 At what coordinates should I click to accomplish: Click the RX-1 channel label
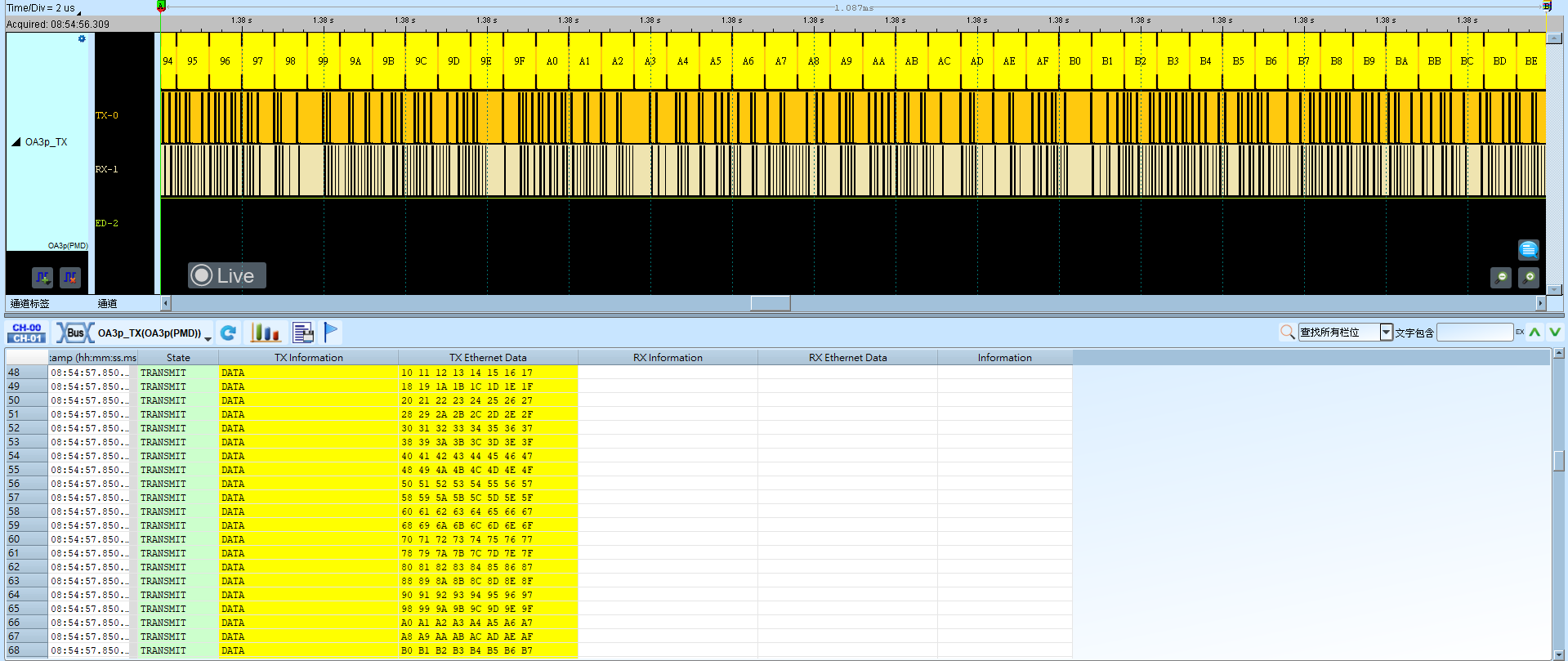pos(107,169)
